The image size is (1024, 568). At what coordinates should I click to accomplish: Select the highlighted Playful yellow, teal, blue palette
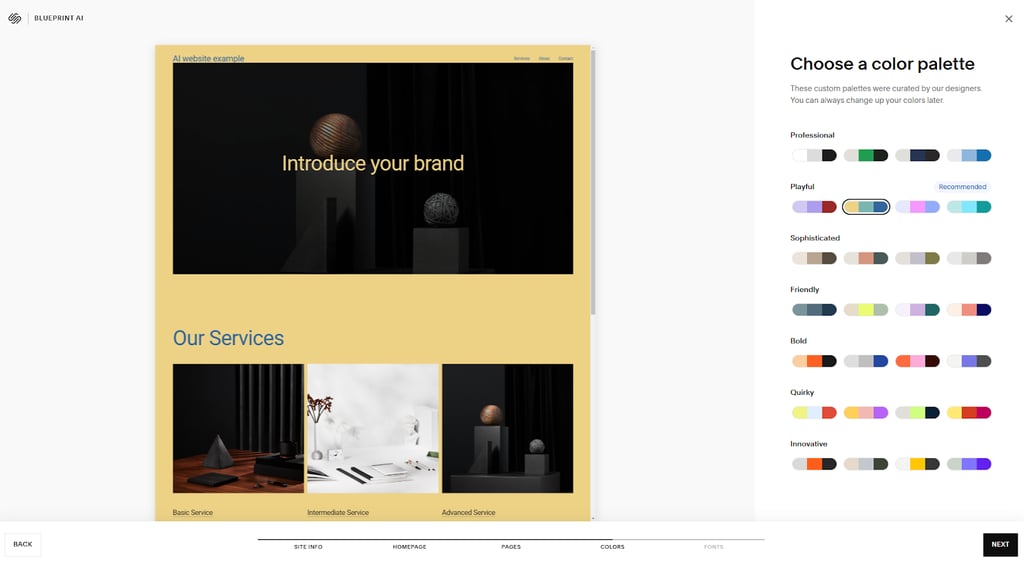tap(865, 207)
